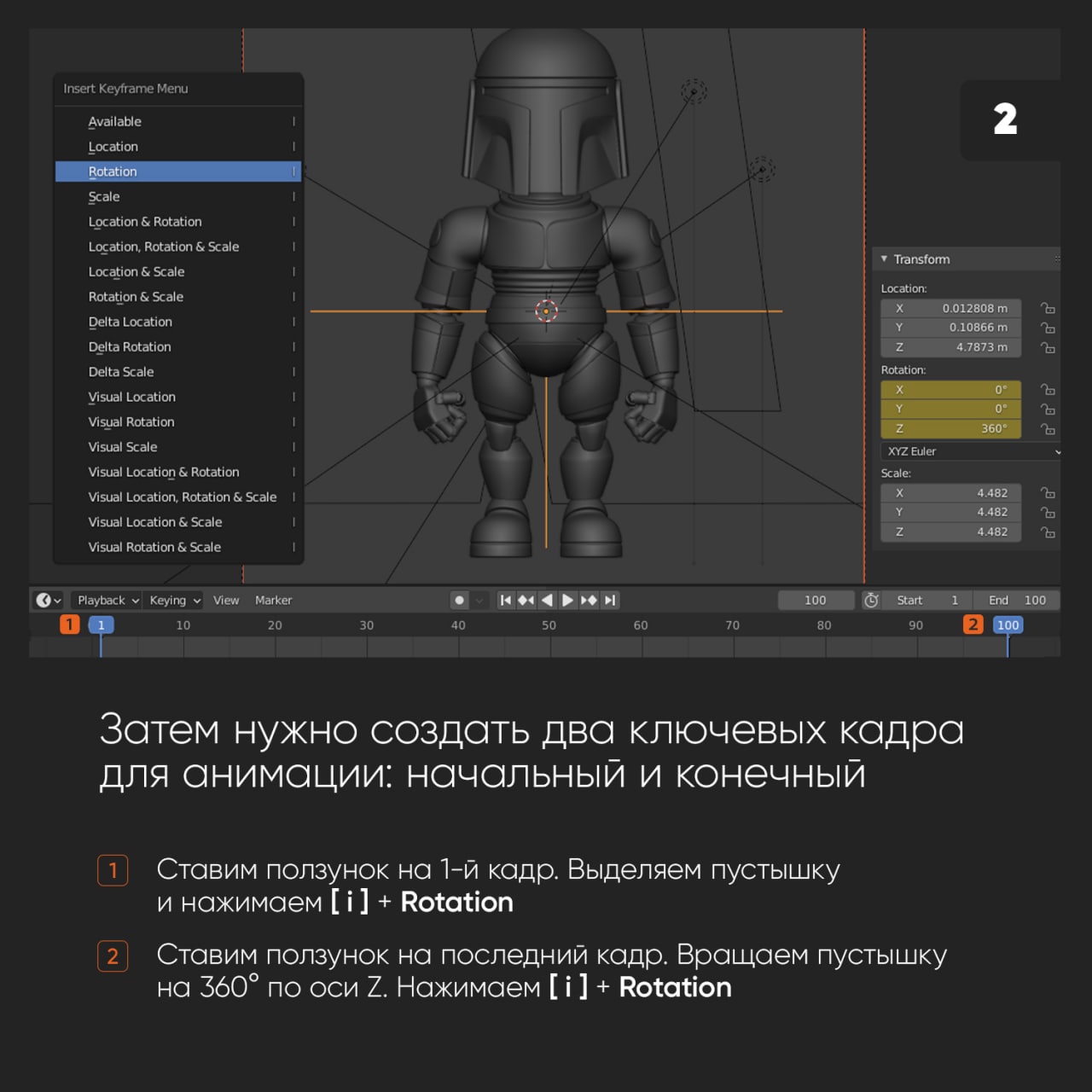Select Visual Rotation & Scale entry
The image size is (1092, 1092).
(178, 547)
